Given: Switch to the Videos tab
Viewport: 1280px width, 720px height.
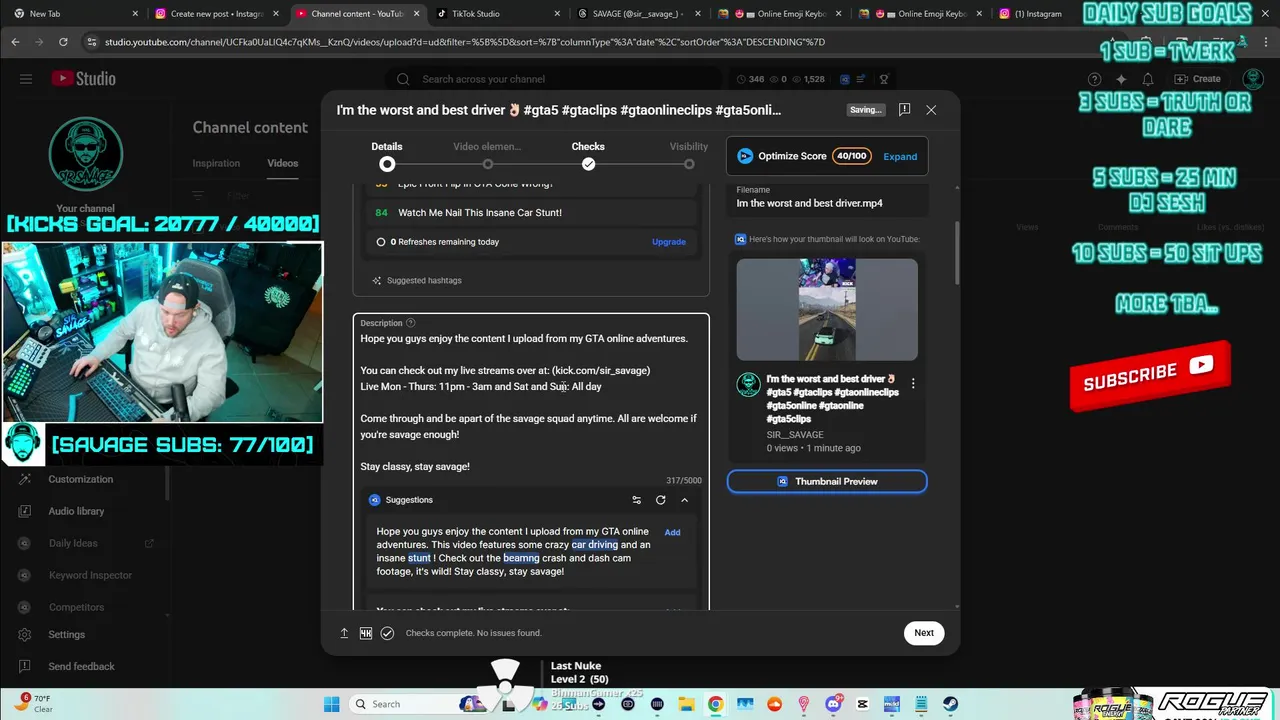Looking at the screenshot, I should click(x=283, y=163).
